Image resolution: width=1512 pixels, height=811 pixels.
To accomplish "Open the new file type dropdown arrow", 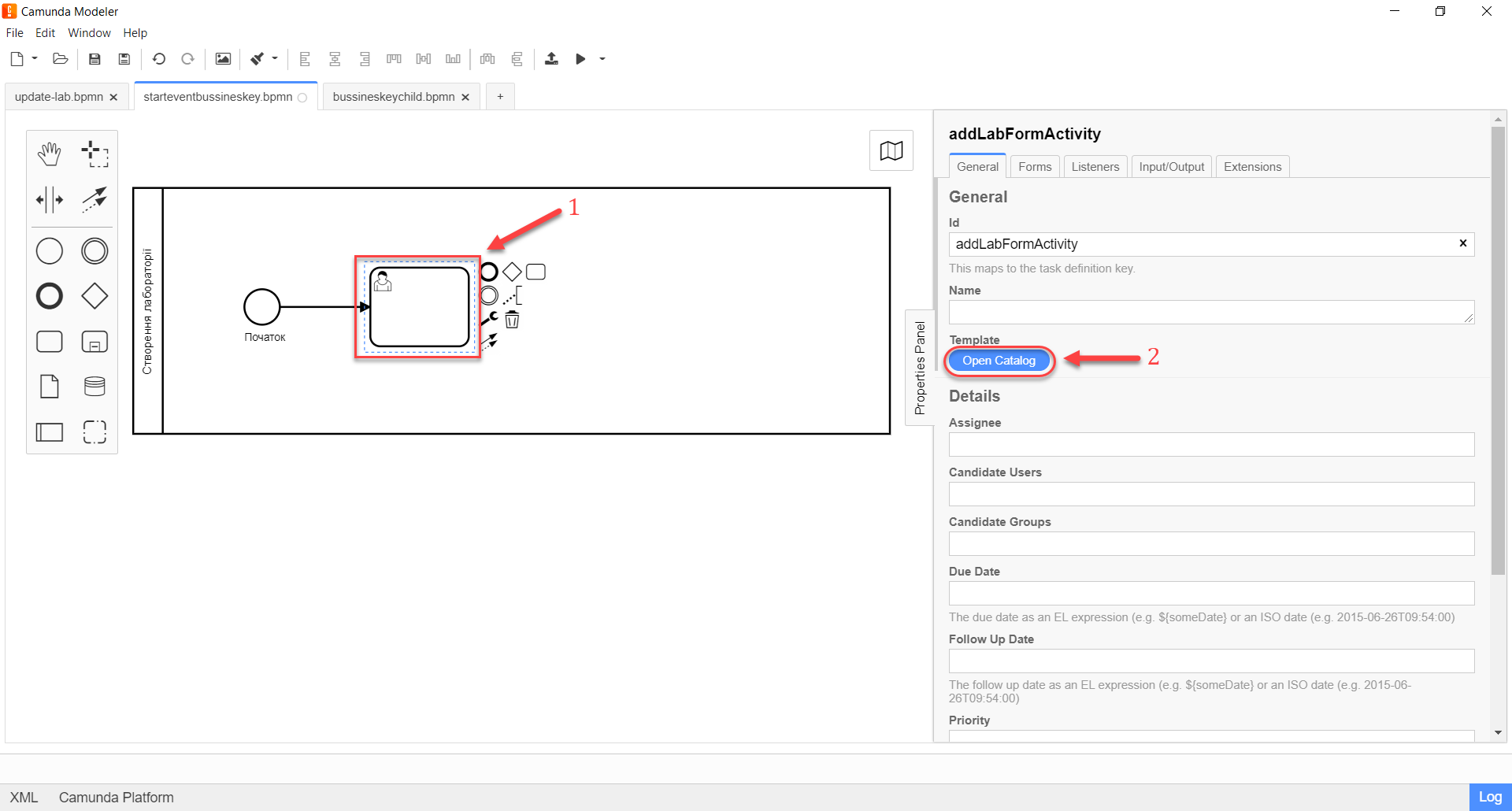I will point(35,58).
